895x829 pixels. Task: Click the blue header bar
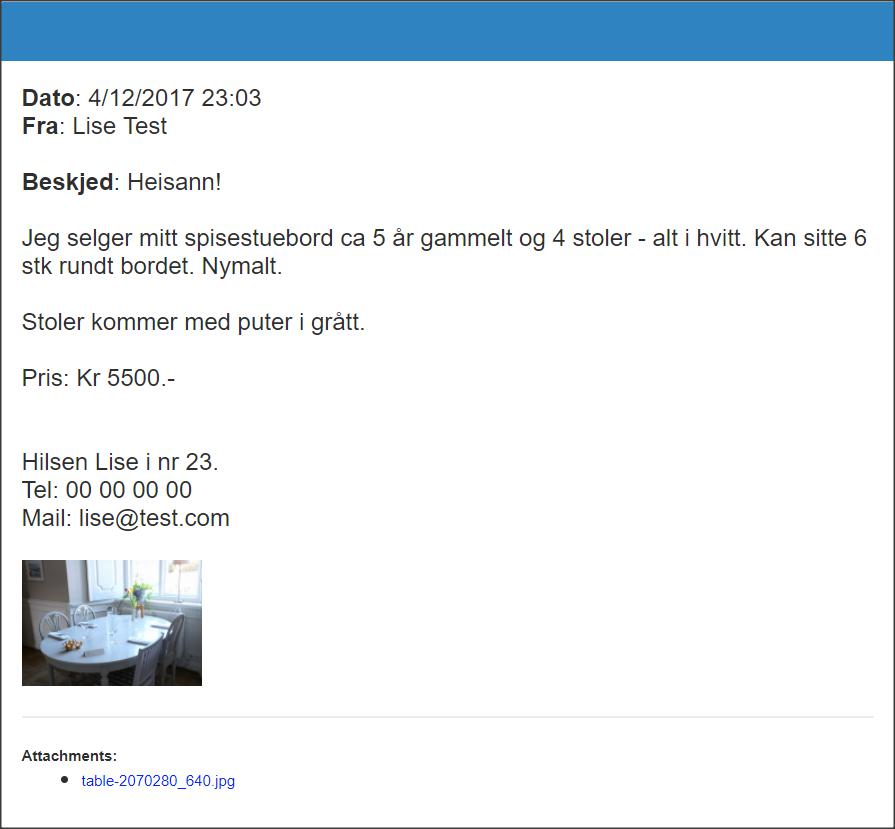pos(448,31)
